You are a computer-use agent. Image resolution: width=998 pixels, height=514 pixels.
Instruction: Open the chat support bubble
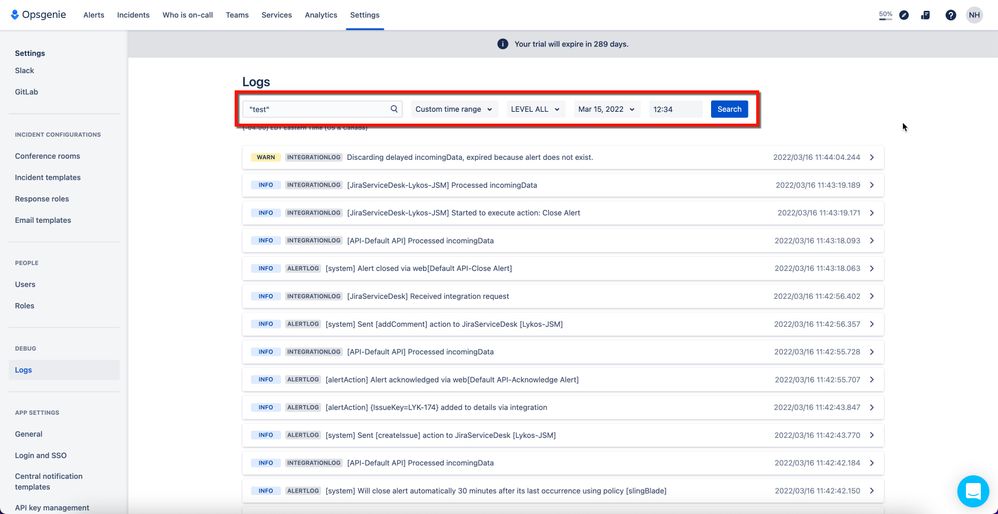coord(973,491)
